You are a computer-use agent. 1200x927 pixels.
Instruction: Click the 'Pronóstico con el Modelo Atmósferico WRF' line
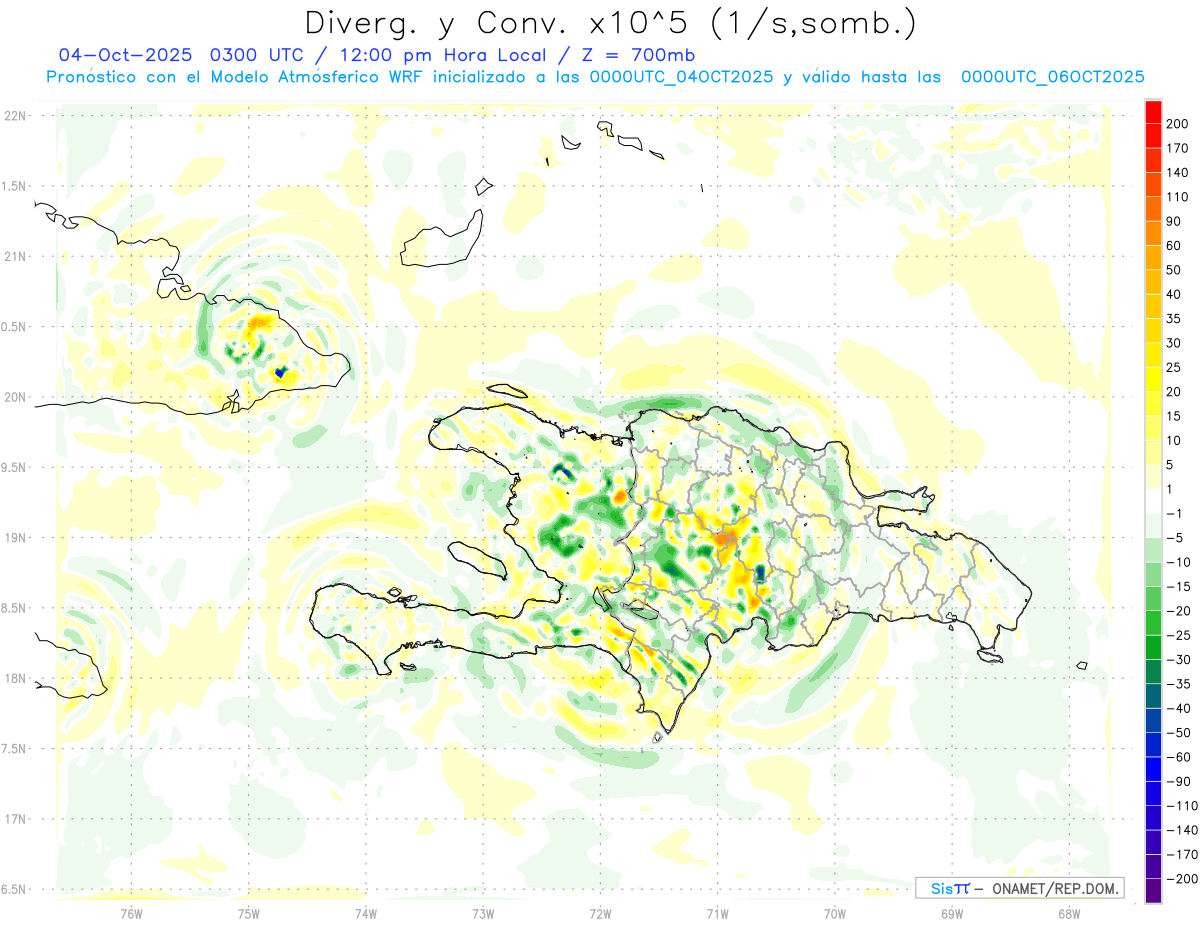(595, 77)
